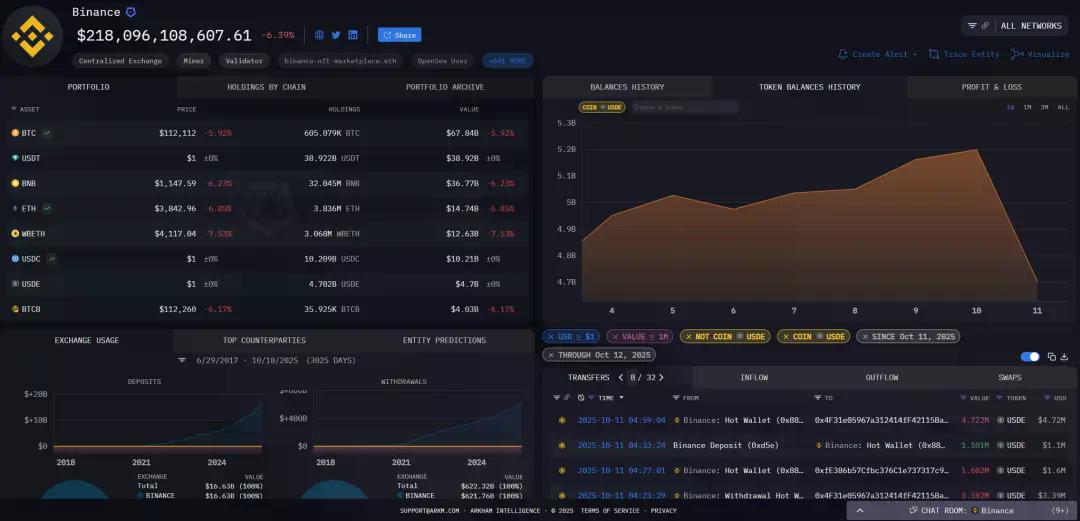Viewport: 1080px width, 521px height.
Task: Open the website globe icon
Action: coord(319,35)
